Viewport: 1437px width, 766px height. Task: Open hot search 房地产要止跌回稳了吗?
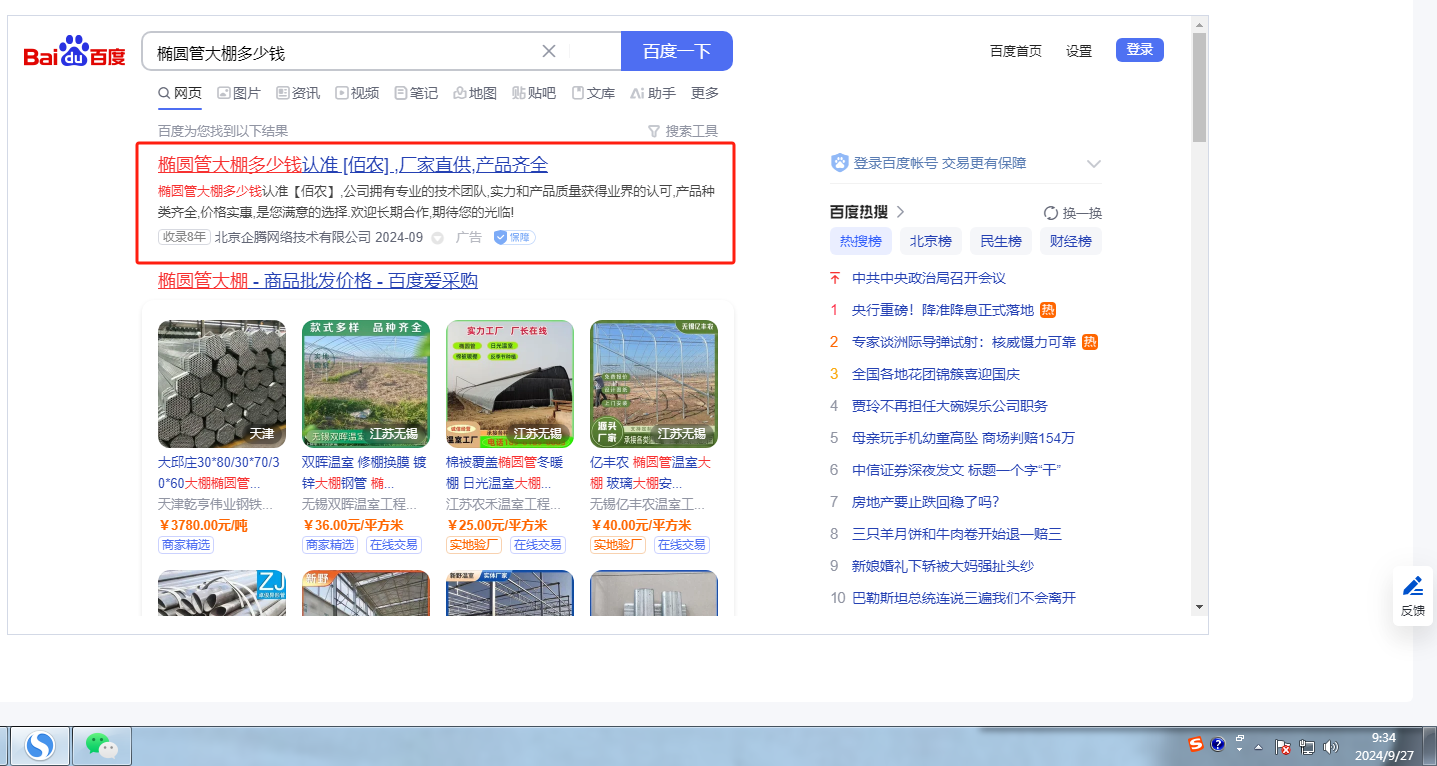pyautogui.click(x=926, y=502)
